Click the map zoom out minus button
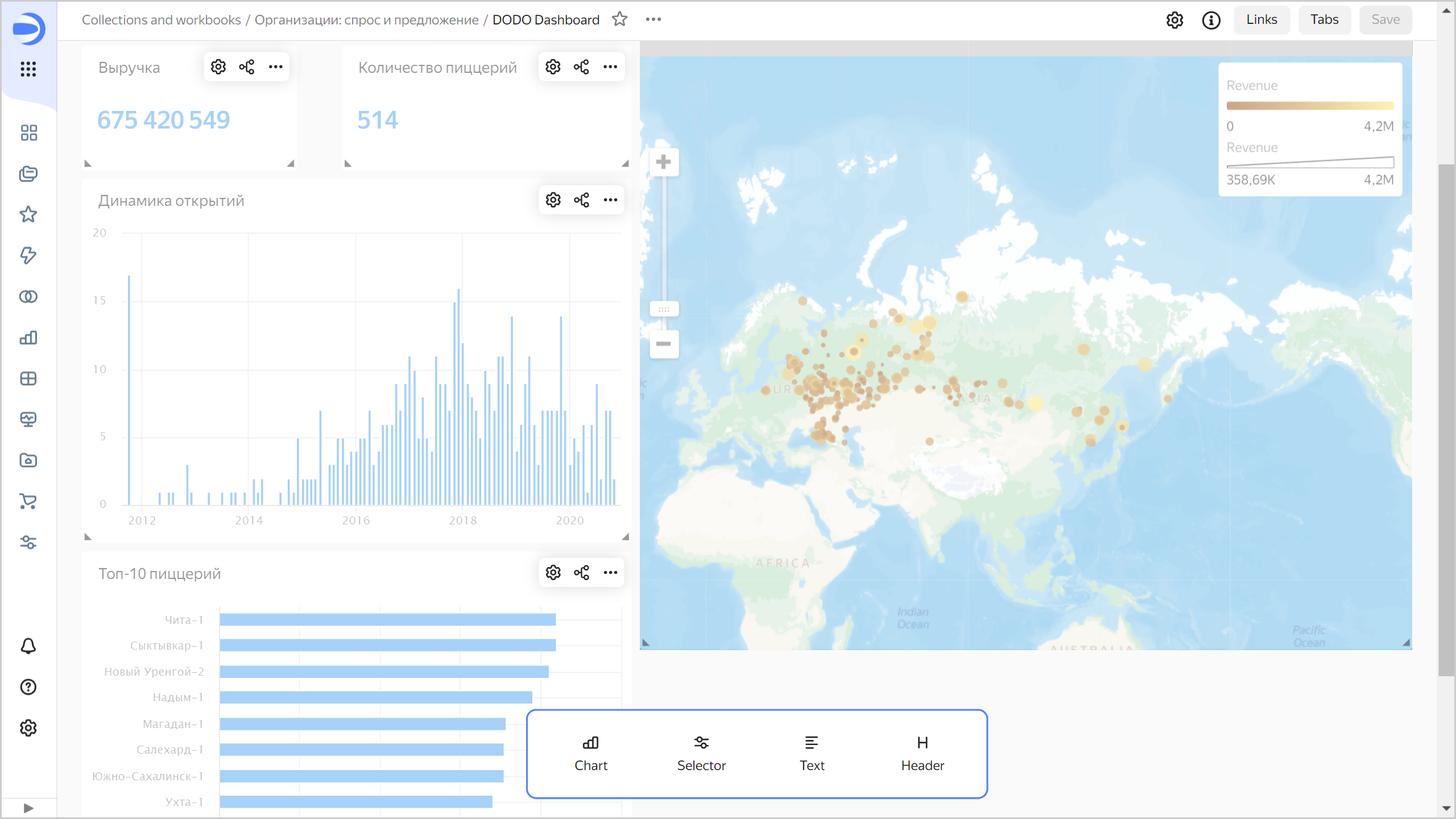Screen dimensions: 1456x819 click(x=663, y=344)
